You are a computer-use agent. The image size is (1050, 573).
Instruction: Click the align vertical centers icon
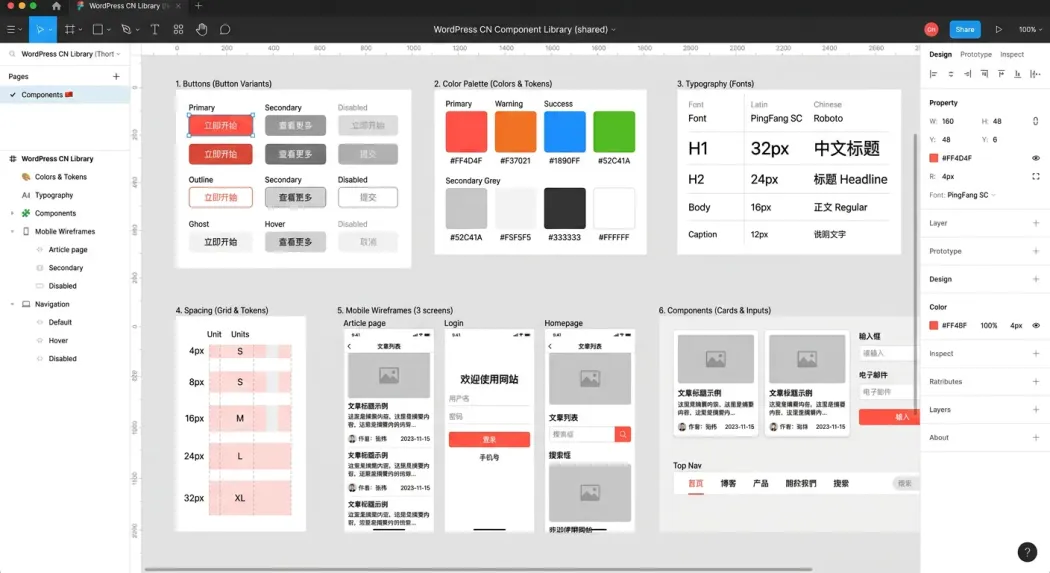point(1001,74)
